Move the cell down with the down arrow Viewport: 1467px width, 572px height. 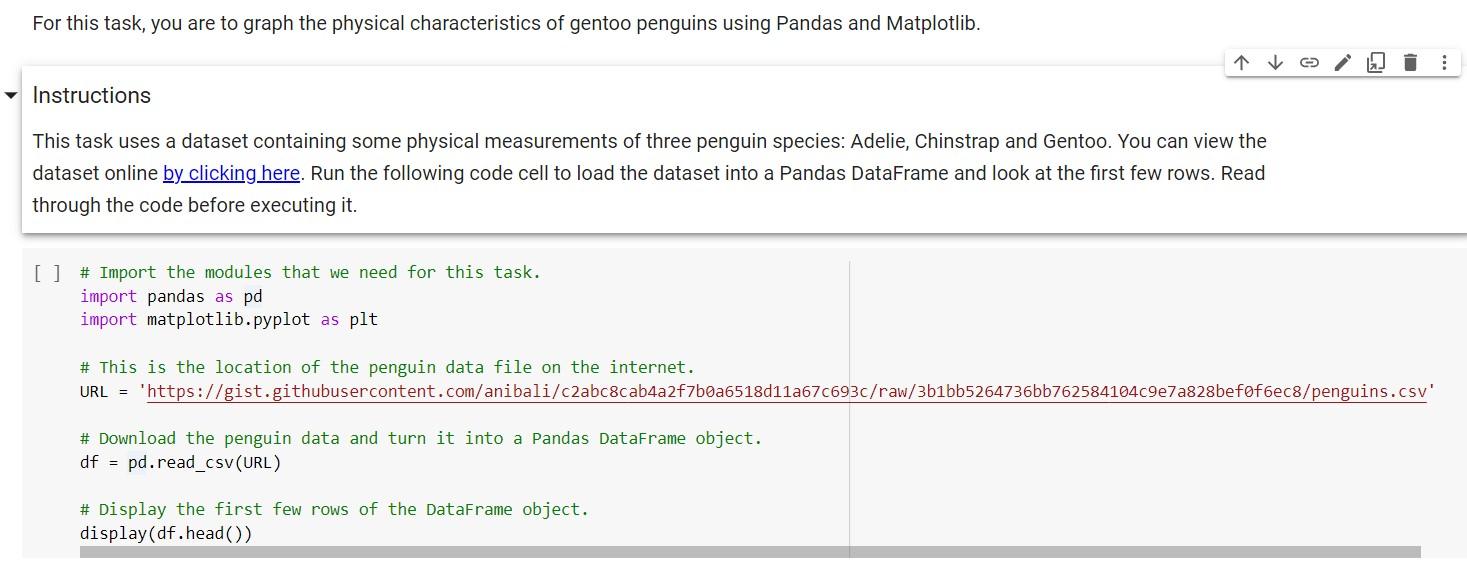tap(1275, 63)
